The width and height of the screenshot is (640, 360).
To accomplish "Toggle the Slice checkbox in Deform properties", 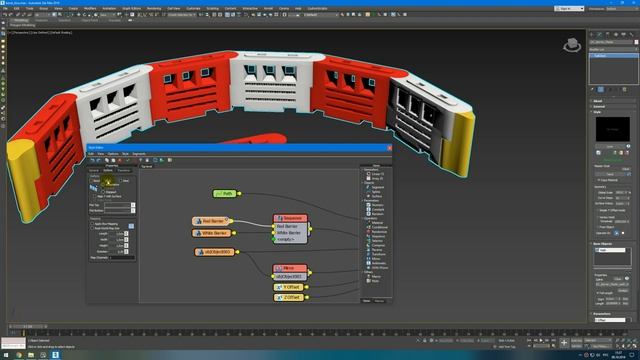I will 121,180.
